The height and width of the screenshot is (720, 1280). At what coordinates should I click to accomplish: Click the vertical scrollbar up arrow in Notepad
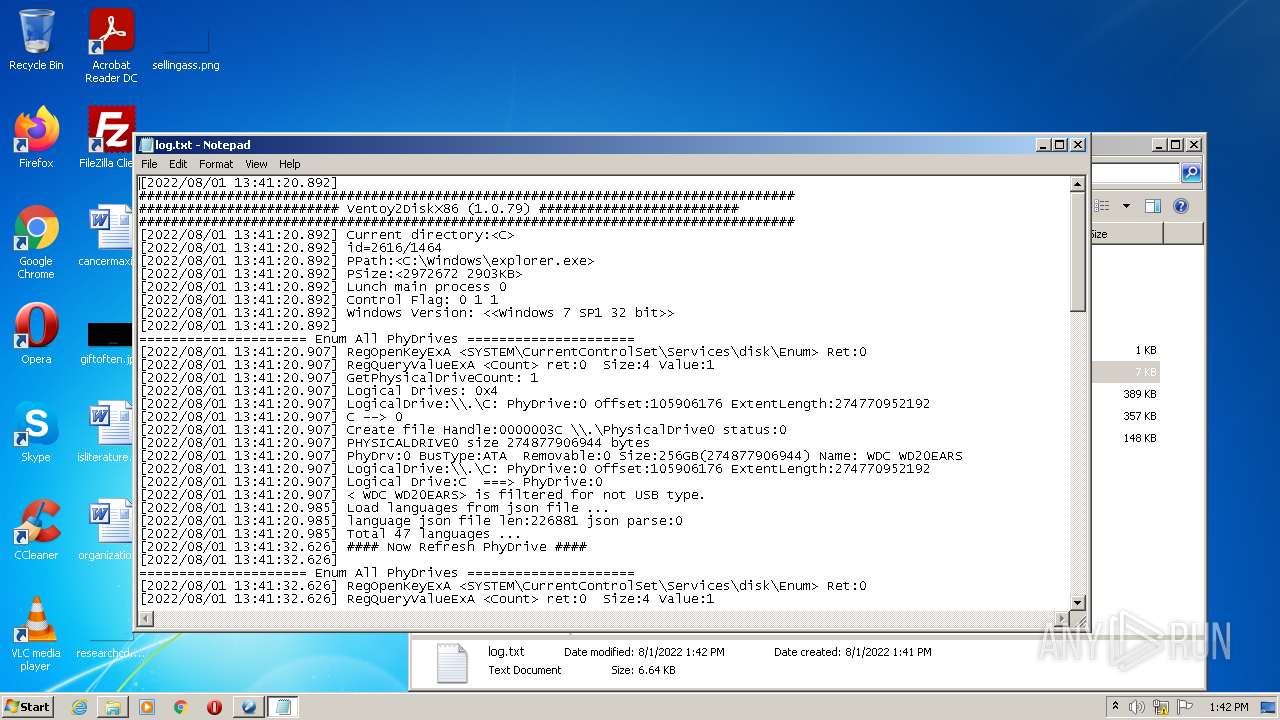pyautogui.click(x=1078, y=184)
